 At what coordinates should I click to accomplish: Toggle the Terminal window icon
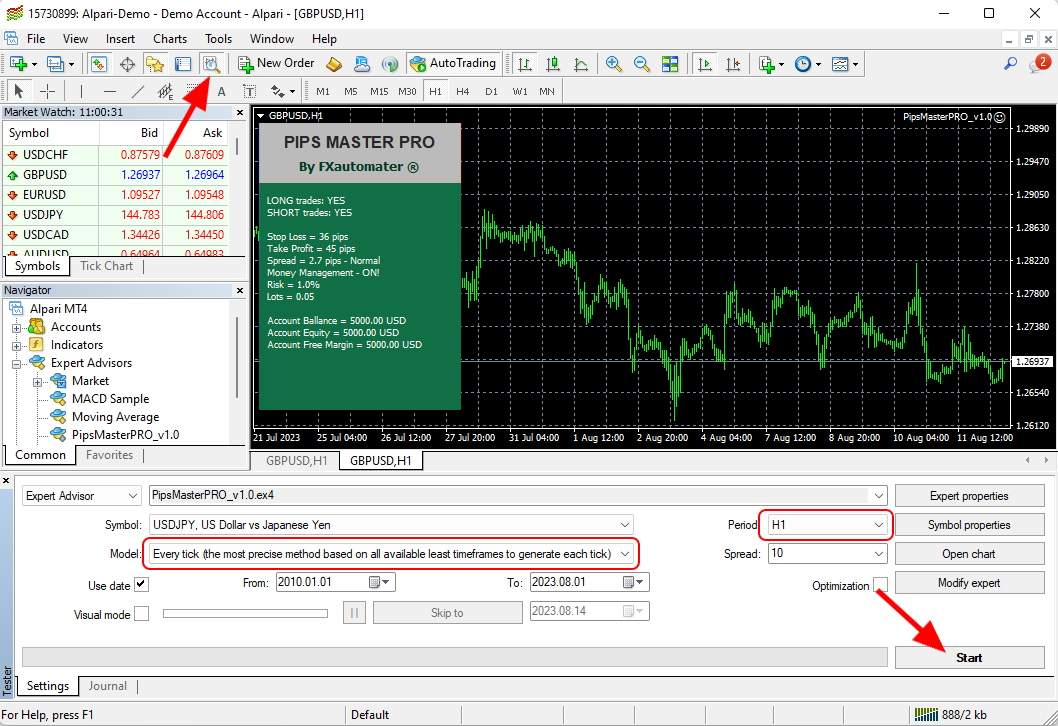click(x=183, y=64)
